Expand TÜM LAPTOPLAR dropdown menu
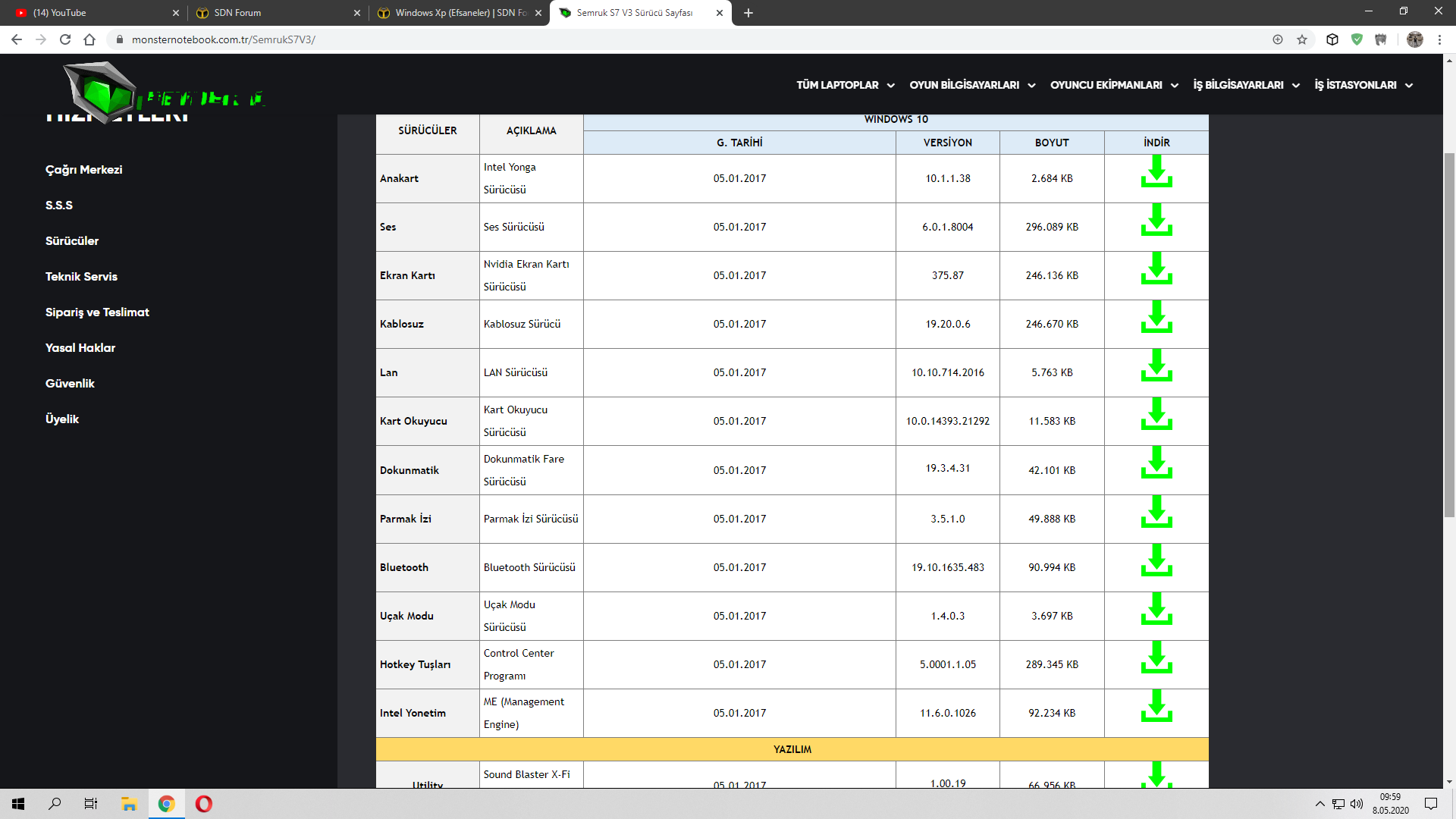This screenshot has height=819, width=1456. pyautogui.click(x=845, y=85)
